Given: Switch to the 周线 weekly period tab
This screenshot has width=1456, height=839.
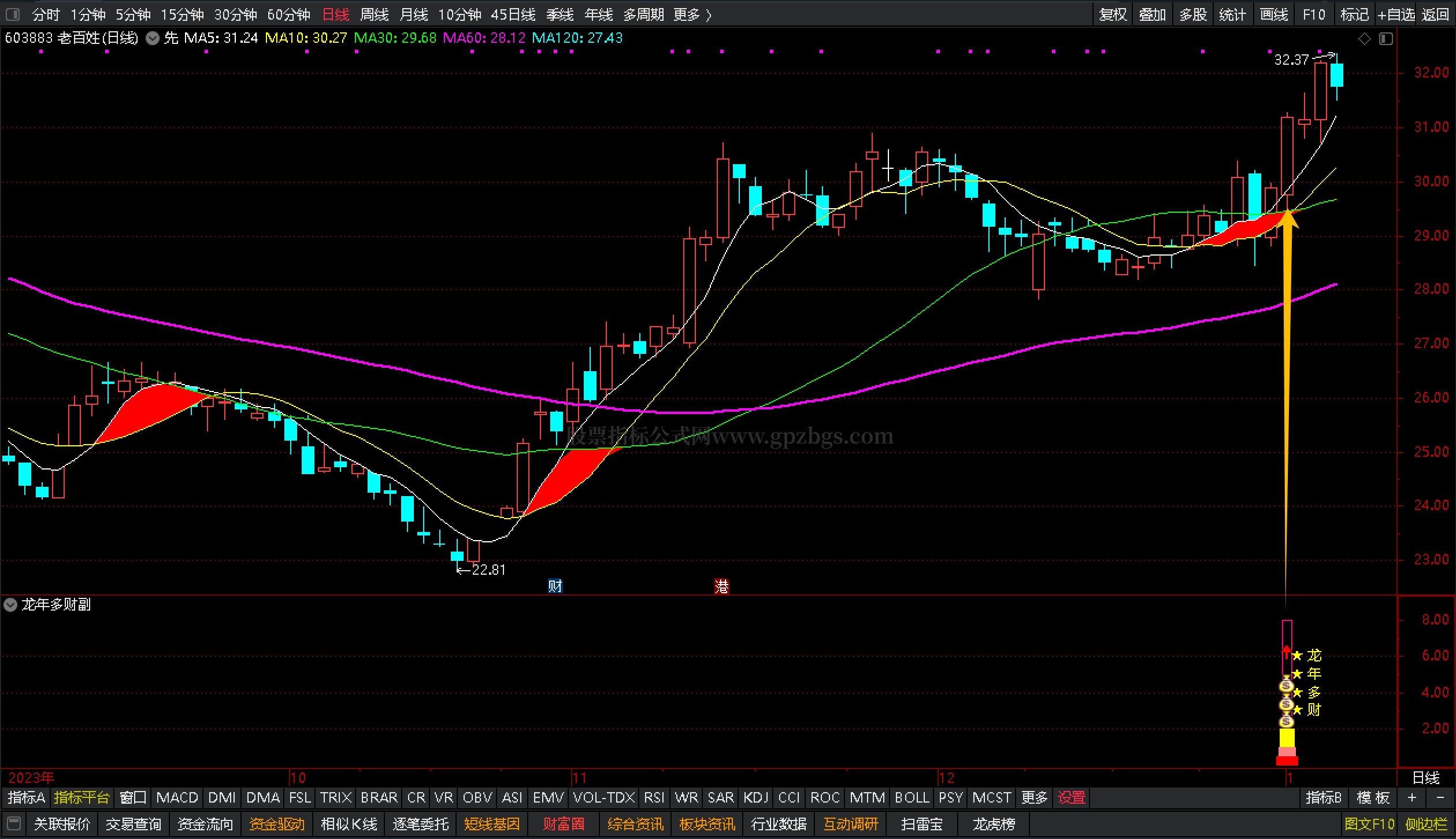Looking at the screenshot, I should pos(374,14).
